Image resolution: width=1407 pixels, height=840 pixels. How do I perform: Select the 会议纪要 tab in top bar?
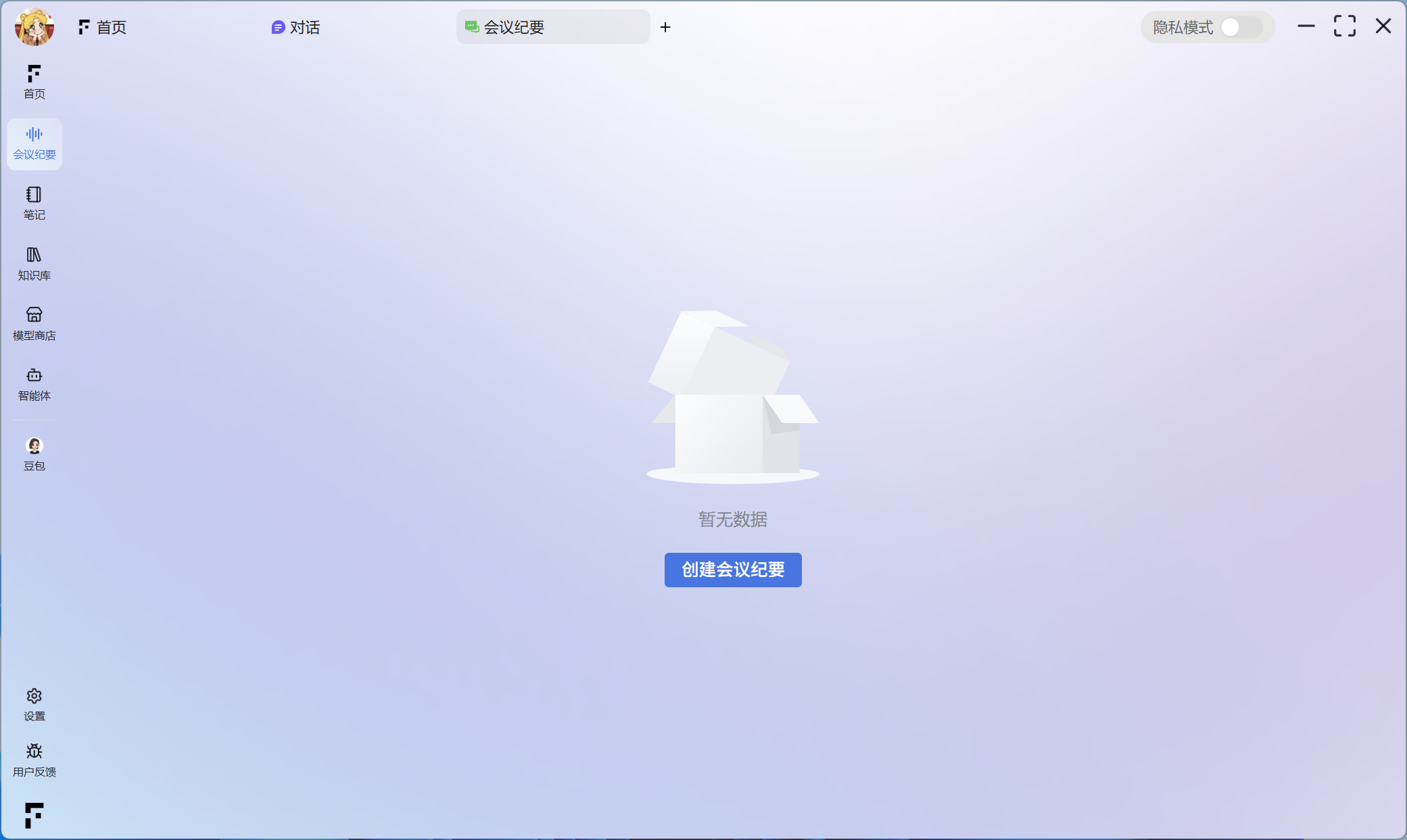pos(552,27)
